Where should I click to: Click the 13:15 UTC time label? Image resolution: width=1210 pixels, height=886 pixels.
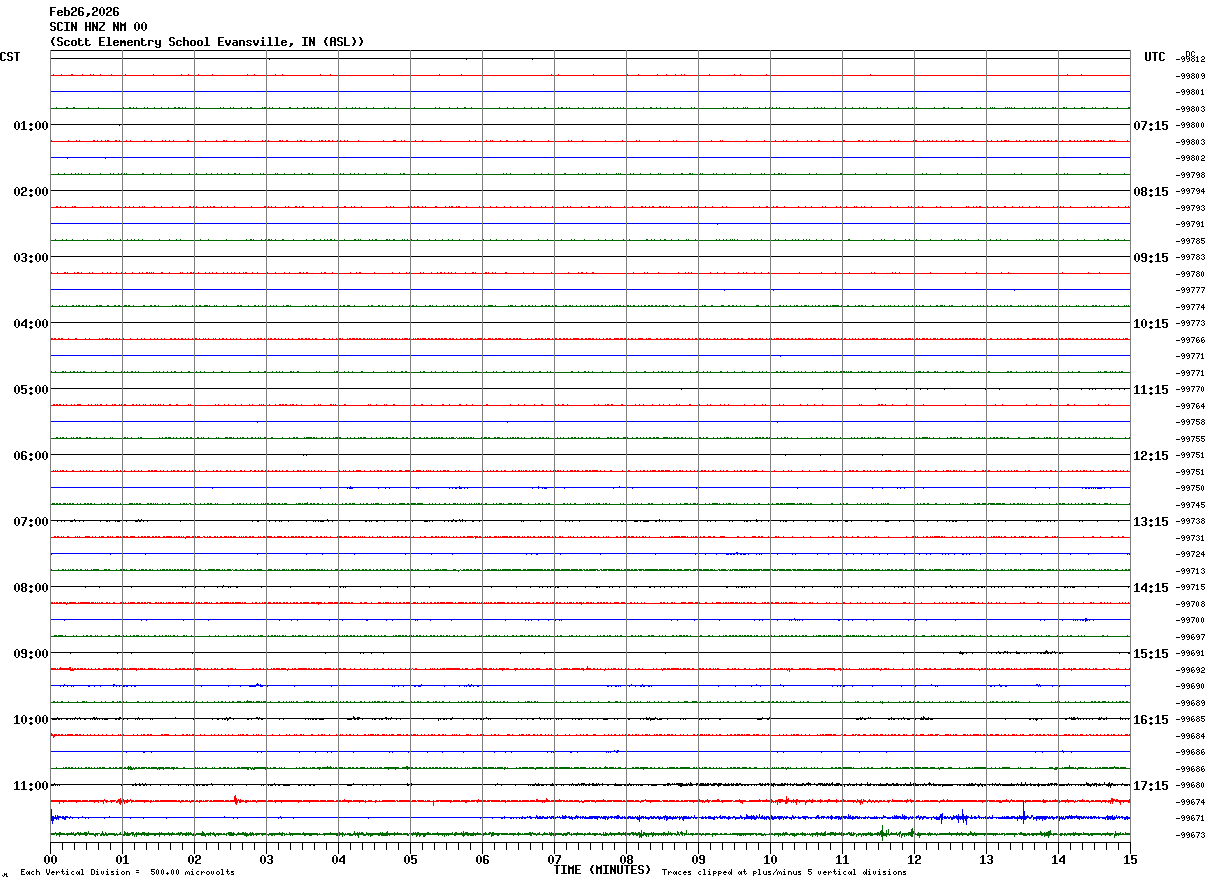point(1150,522)
